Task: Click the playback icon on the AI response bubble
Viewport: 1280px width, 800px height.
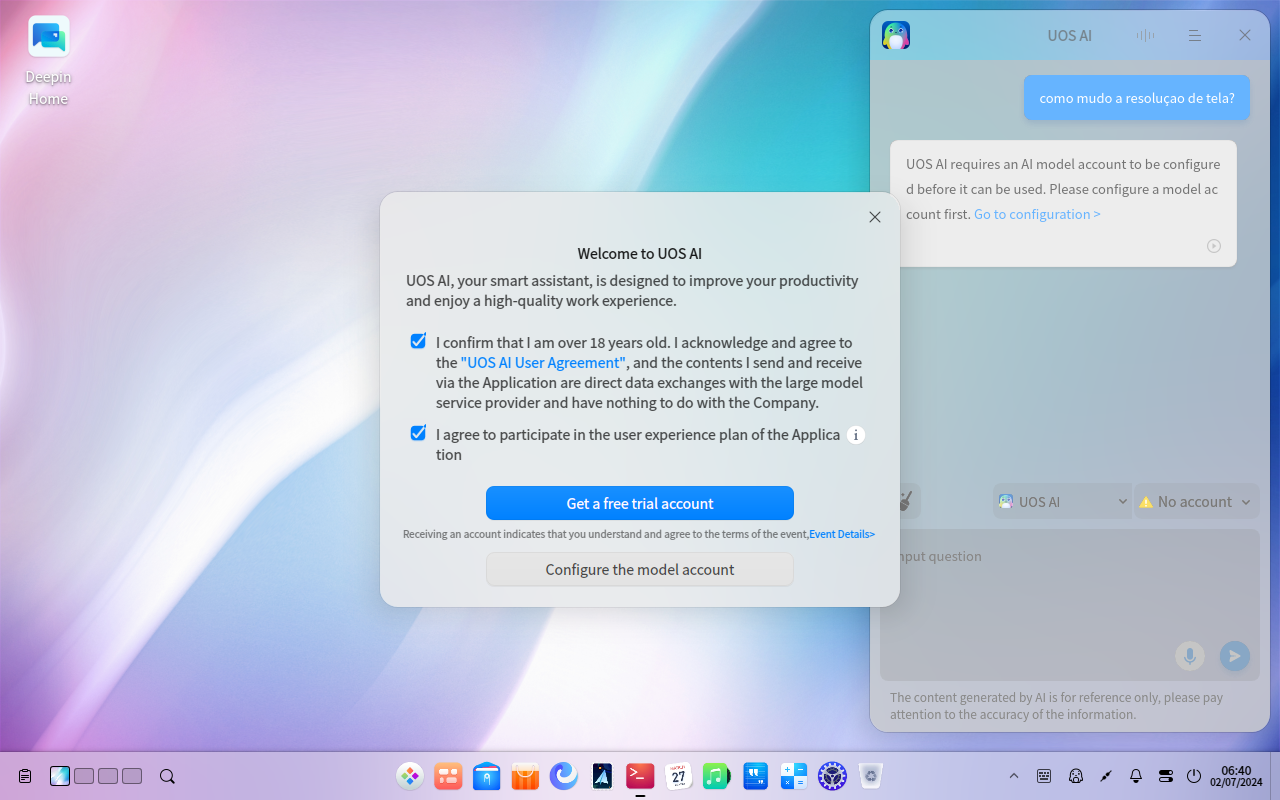Action: pyautogui.click(x=1213, y=245)
